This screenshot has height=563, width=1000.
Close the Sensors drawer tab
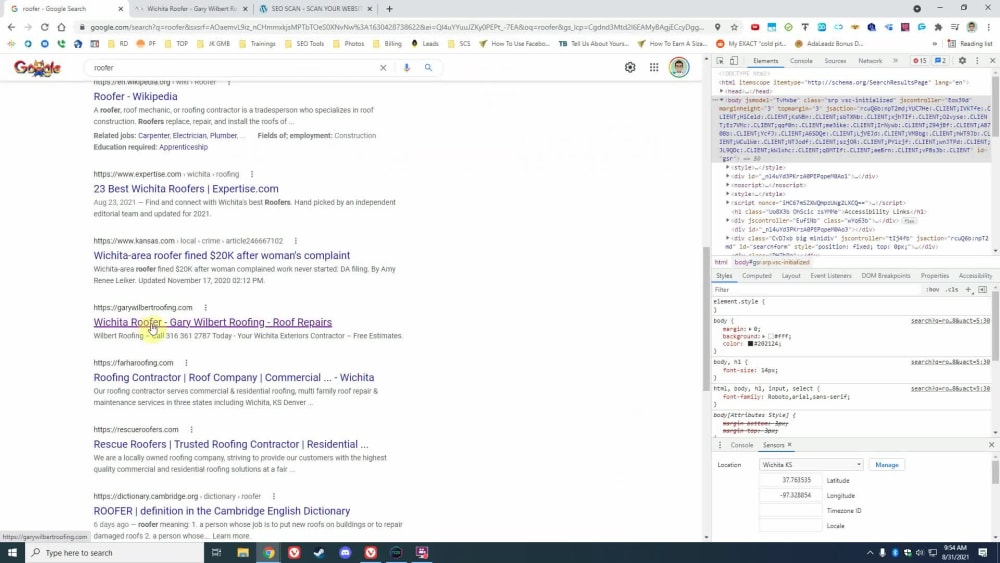[x=790, y=445]
